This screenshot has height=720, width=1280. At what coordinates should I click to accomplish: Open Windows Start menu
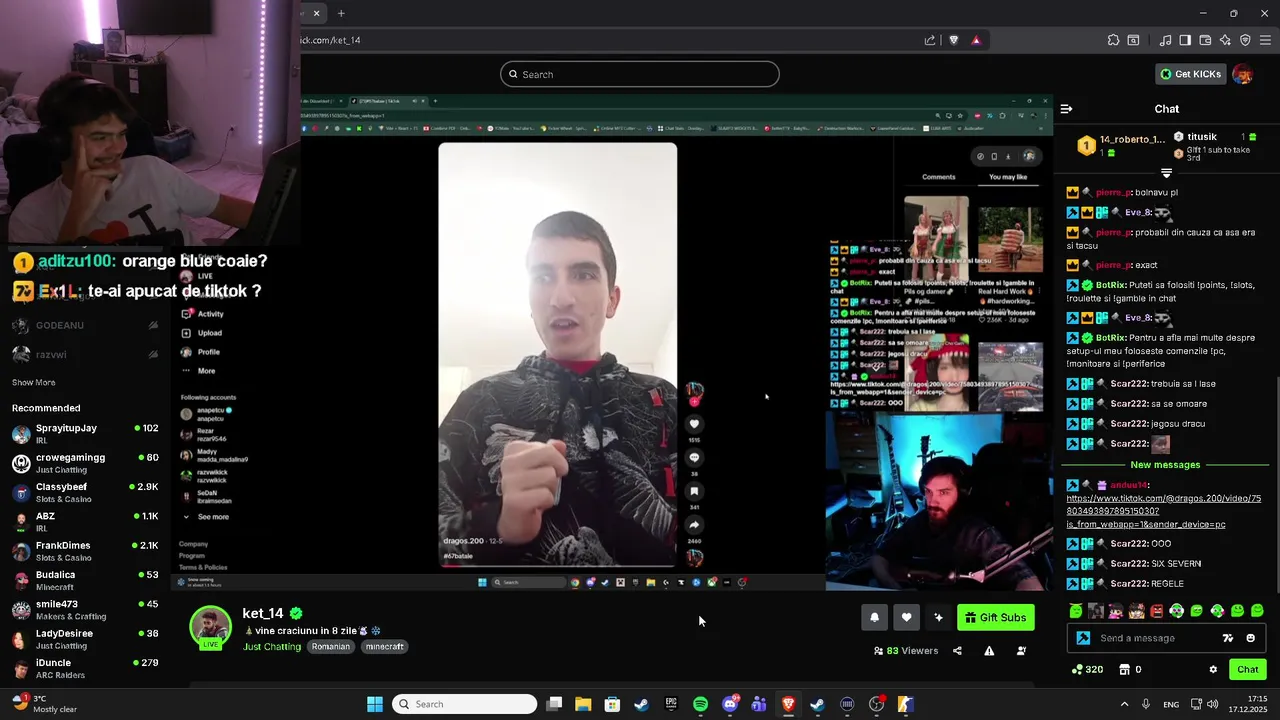(x=375, y=704)
